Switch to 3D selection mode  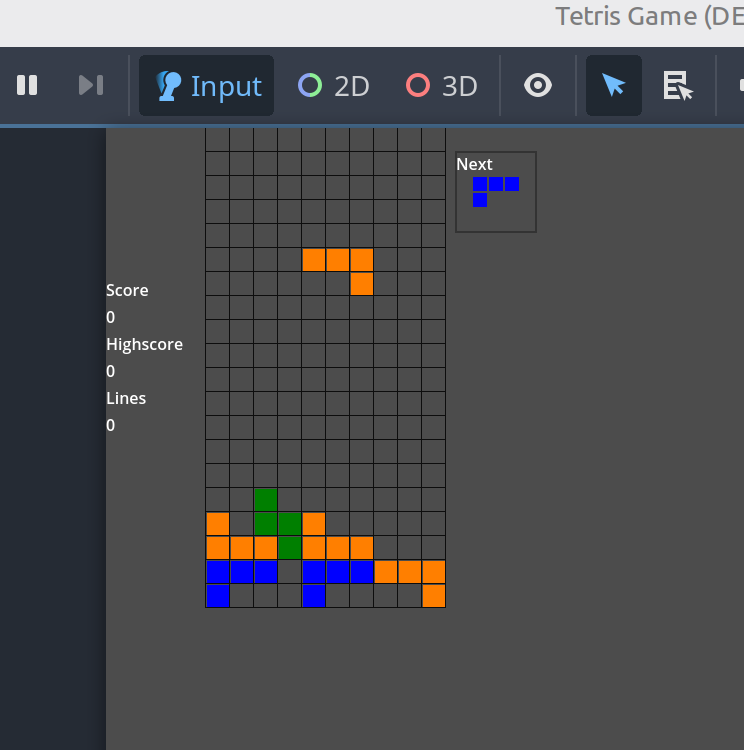[442, 85]
